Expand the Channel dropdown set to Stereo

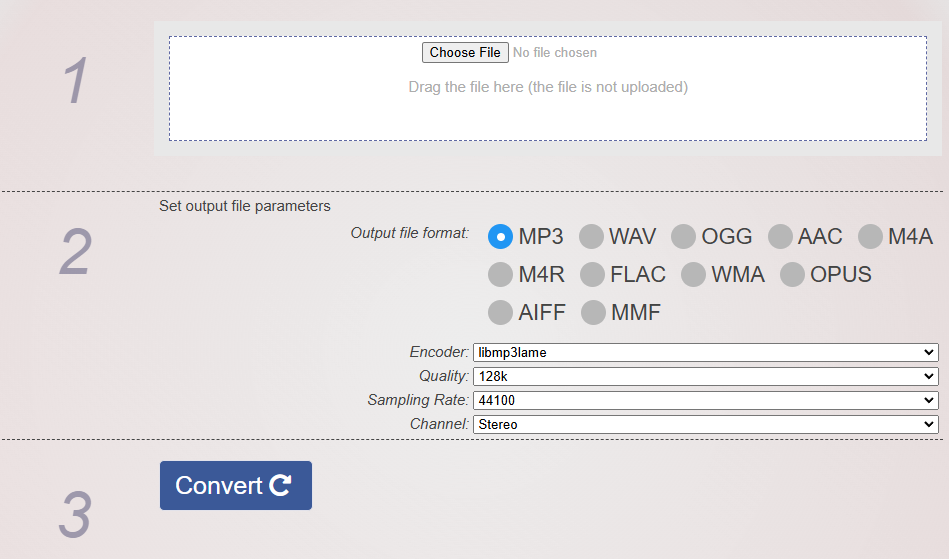(x=706, y=425)
